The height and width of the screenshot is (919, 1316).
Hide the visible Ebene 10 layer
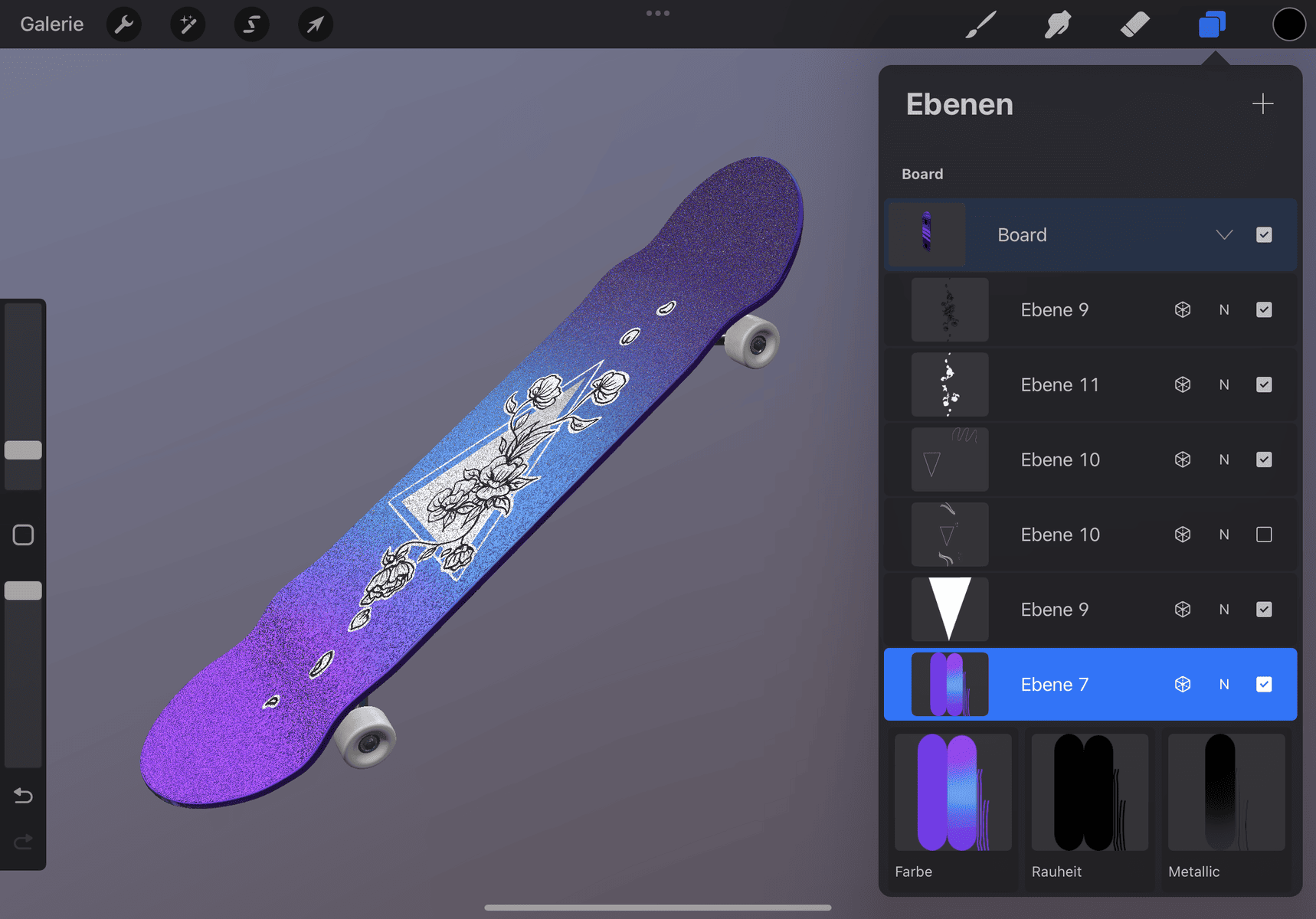[1264, 459]
